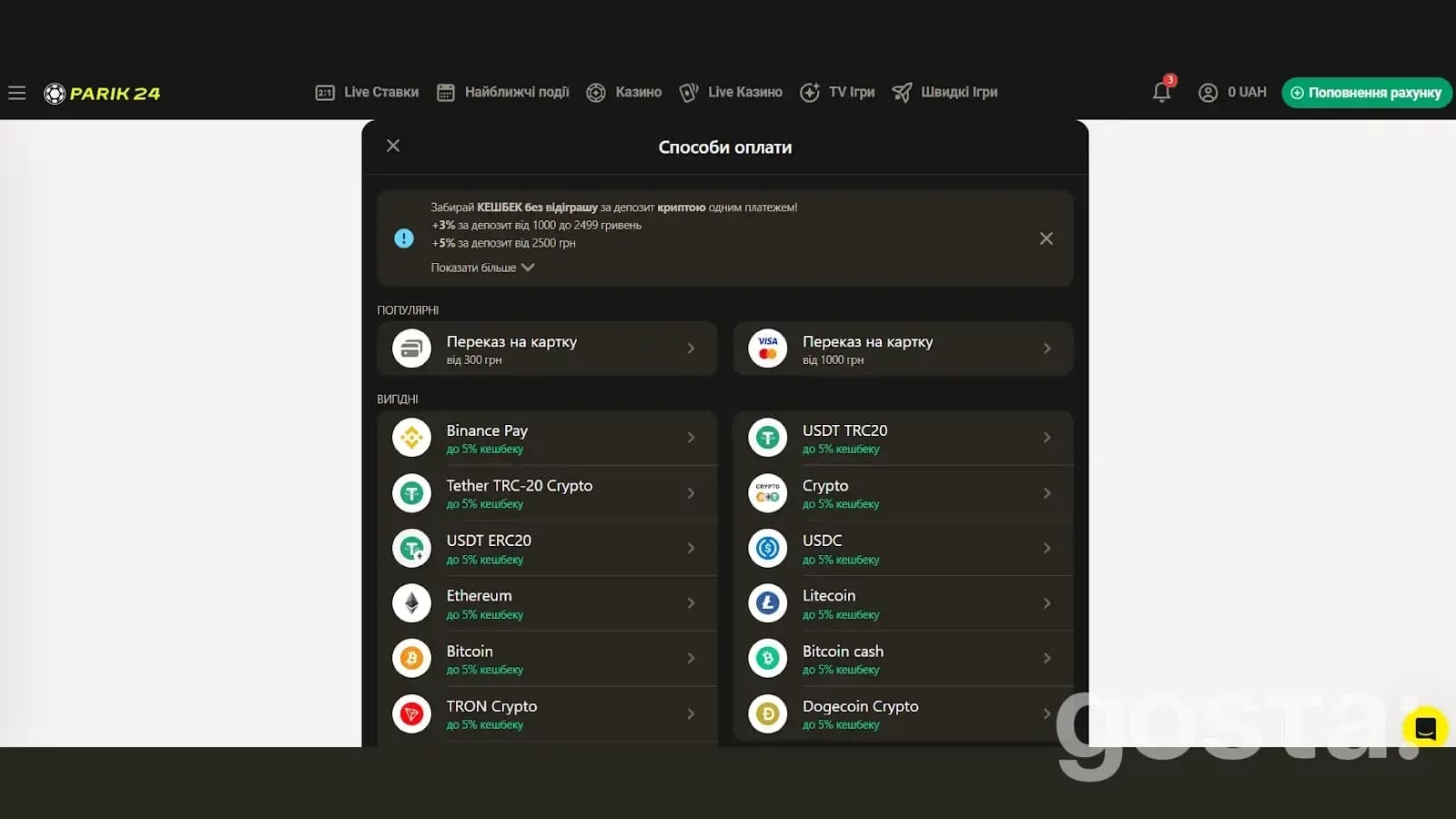Open the user account profile icon
Image resolution: width=1456 pixels, height=819 pixels.
(x=1208, y=93)
